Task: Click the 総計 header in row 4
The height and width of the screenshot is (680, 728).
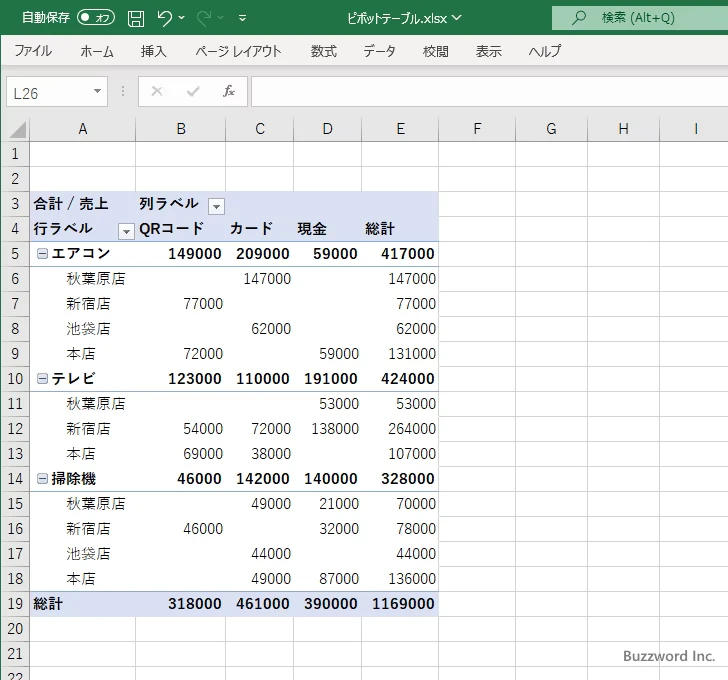Action: (x=400, y=229)
